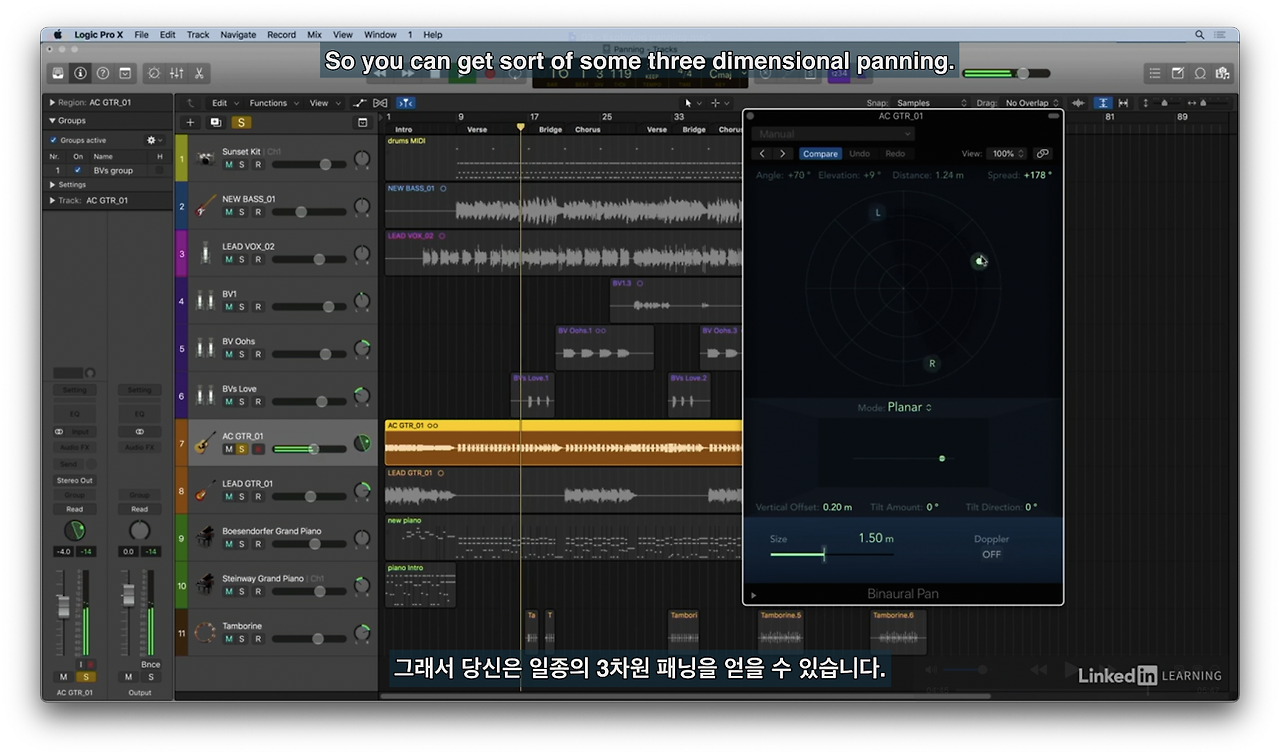Open the Track menu
The width and height of the screenshot is (1280, 756).
pyautogui.click(x=198, y=34)
